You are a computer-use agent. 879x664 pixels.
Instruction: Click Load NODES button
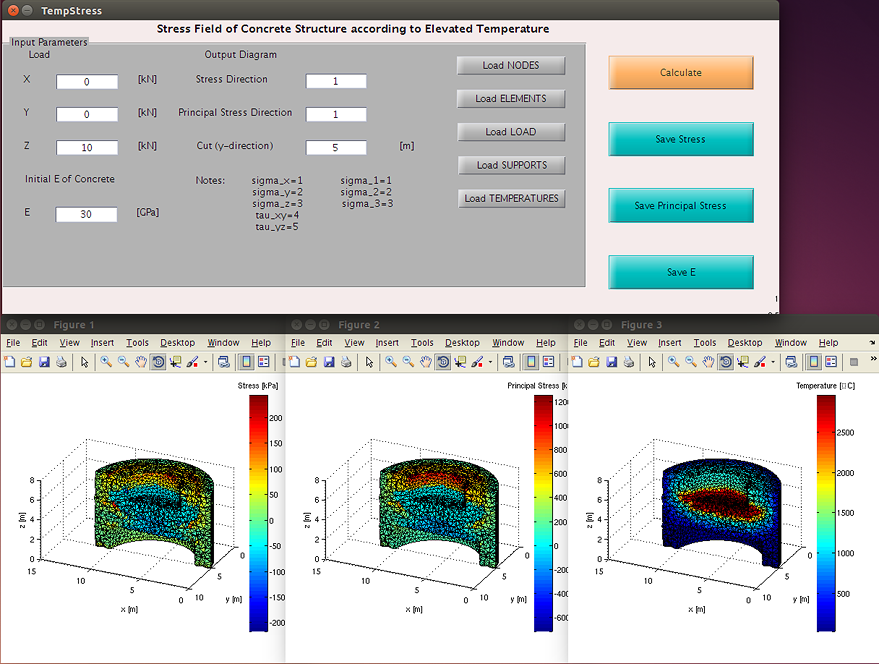[511, 66]
